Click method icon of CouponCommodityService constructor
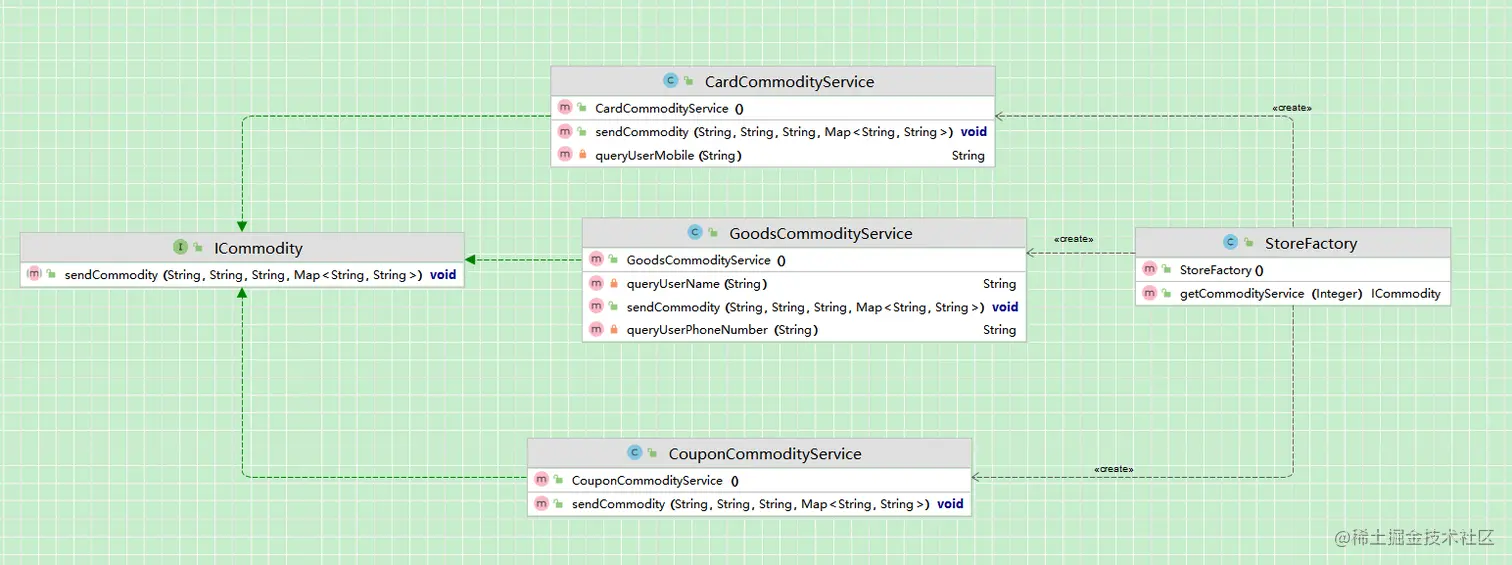This screenshot has height=565, width=1512. coord(541,480)
